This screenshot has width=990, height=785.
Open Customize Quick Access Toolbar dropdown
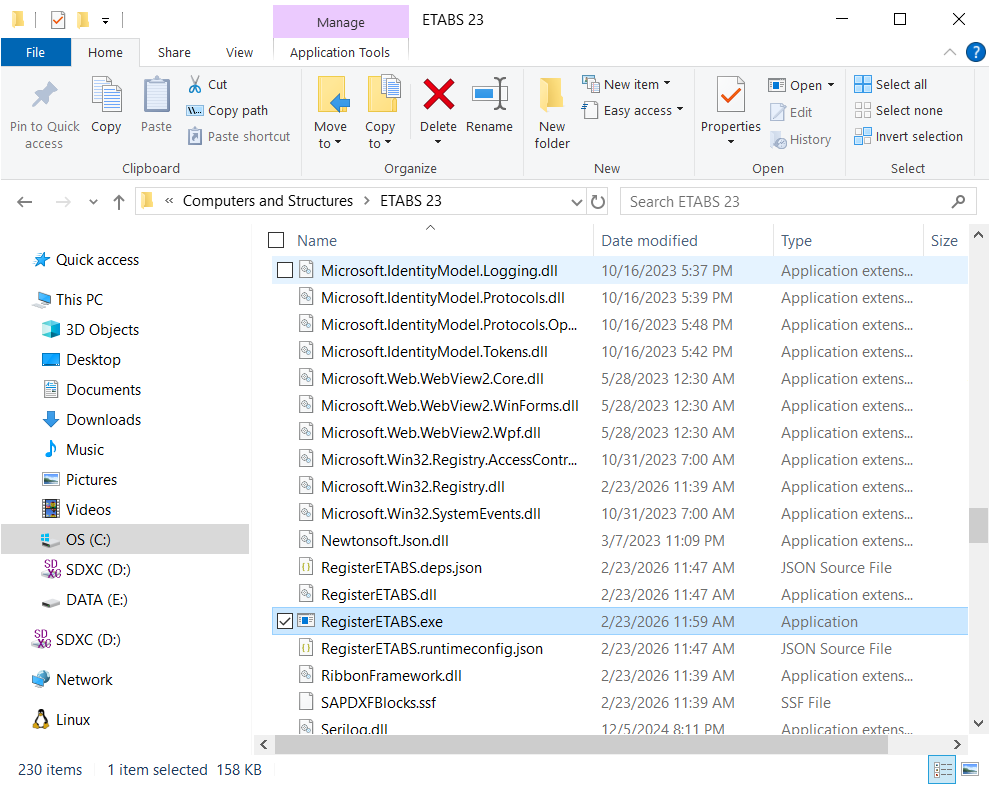coord(105,21)
